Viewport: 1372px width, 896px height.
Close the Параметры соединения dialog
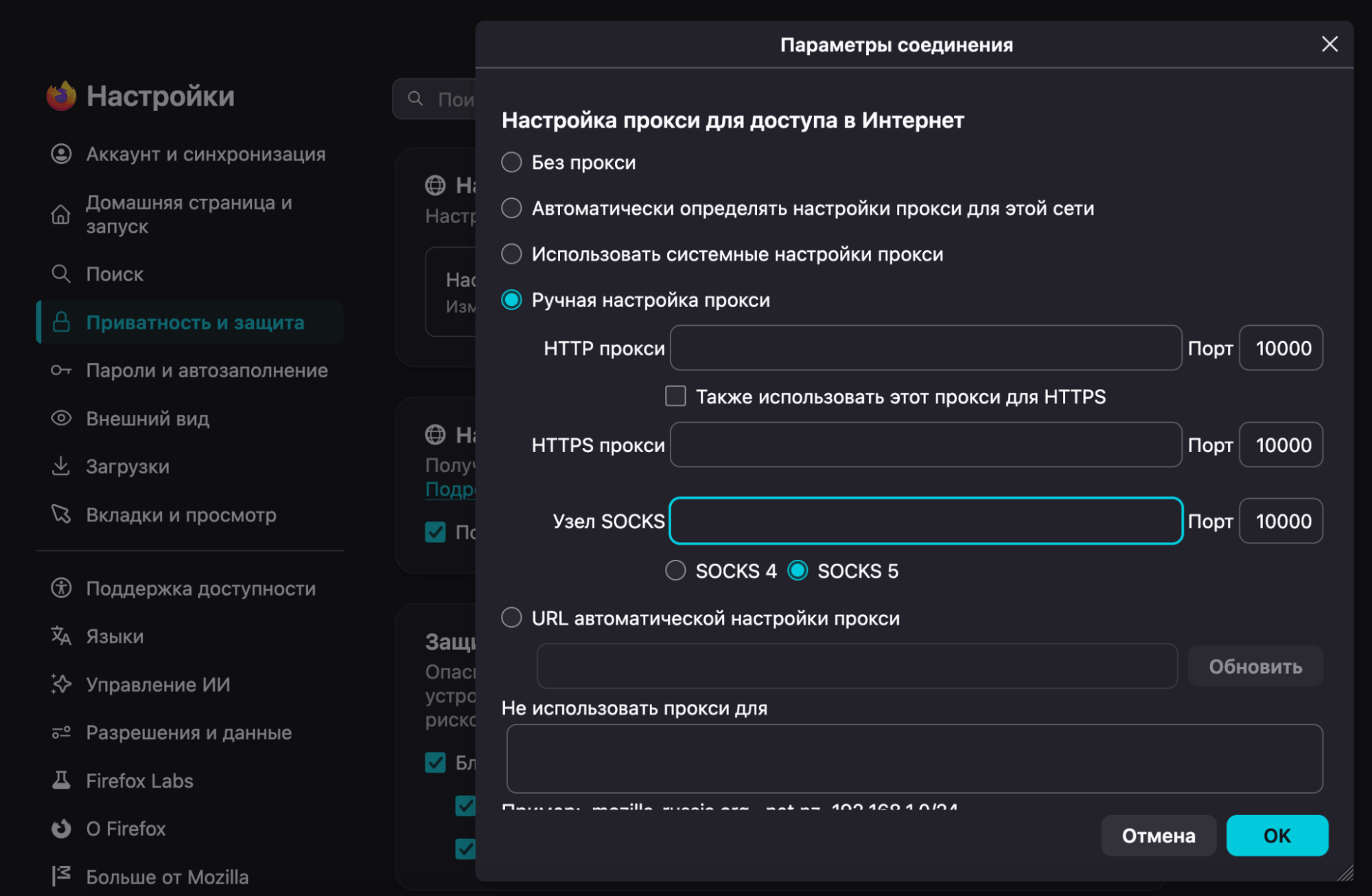[x=1329, y=44]
